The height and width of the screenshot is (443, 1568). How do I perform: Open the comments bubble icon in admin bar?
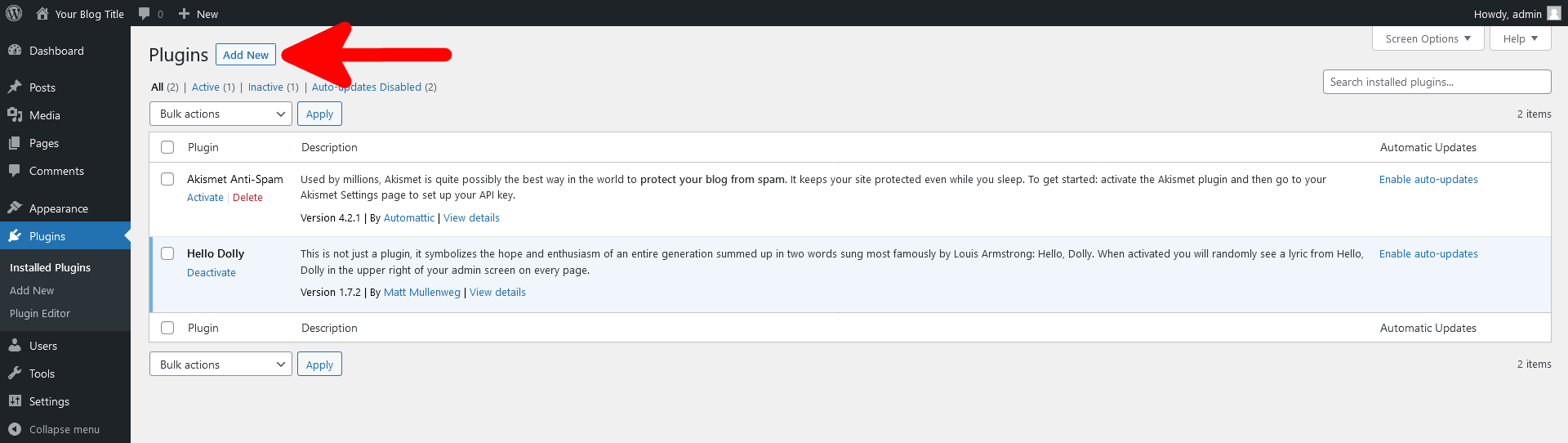pyautogui.click(x=145, y=13)
